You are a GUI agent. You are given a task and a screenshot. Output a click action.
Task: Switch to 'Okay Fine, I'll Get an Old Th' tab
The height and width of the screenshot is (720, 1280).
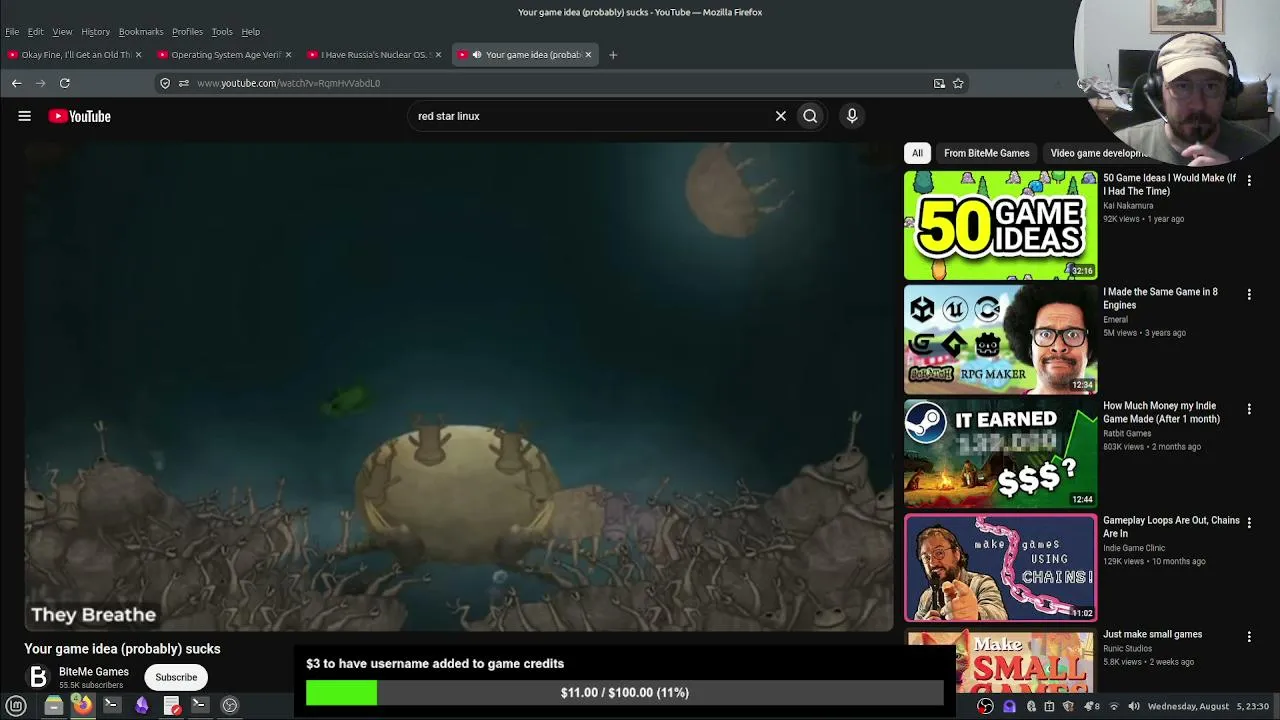pos(76,55)
